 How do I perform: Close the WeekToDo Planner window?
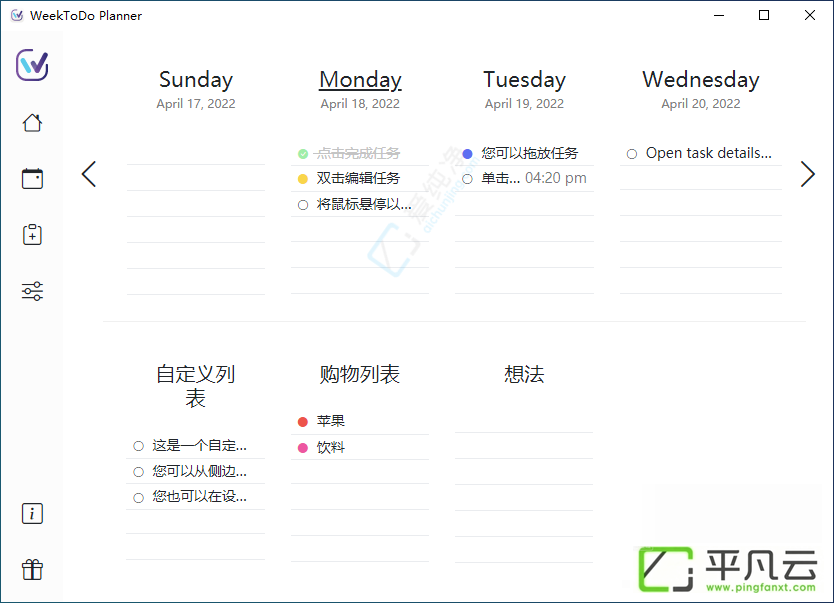tap(810, 15)
